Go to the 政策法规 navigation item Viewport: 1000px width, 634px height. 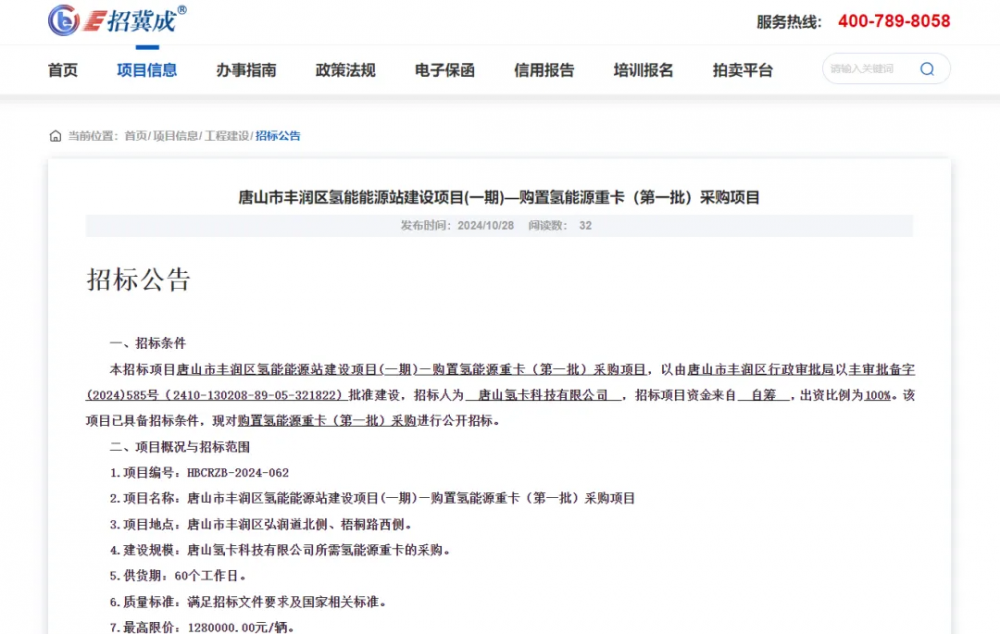click(x=345, y=70)
